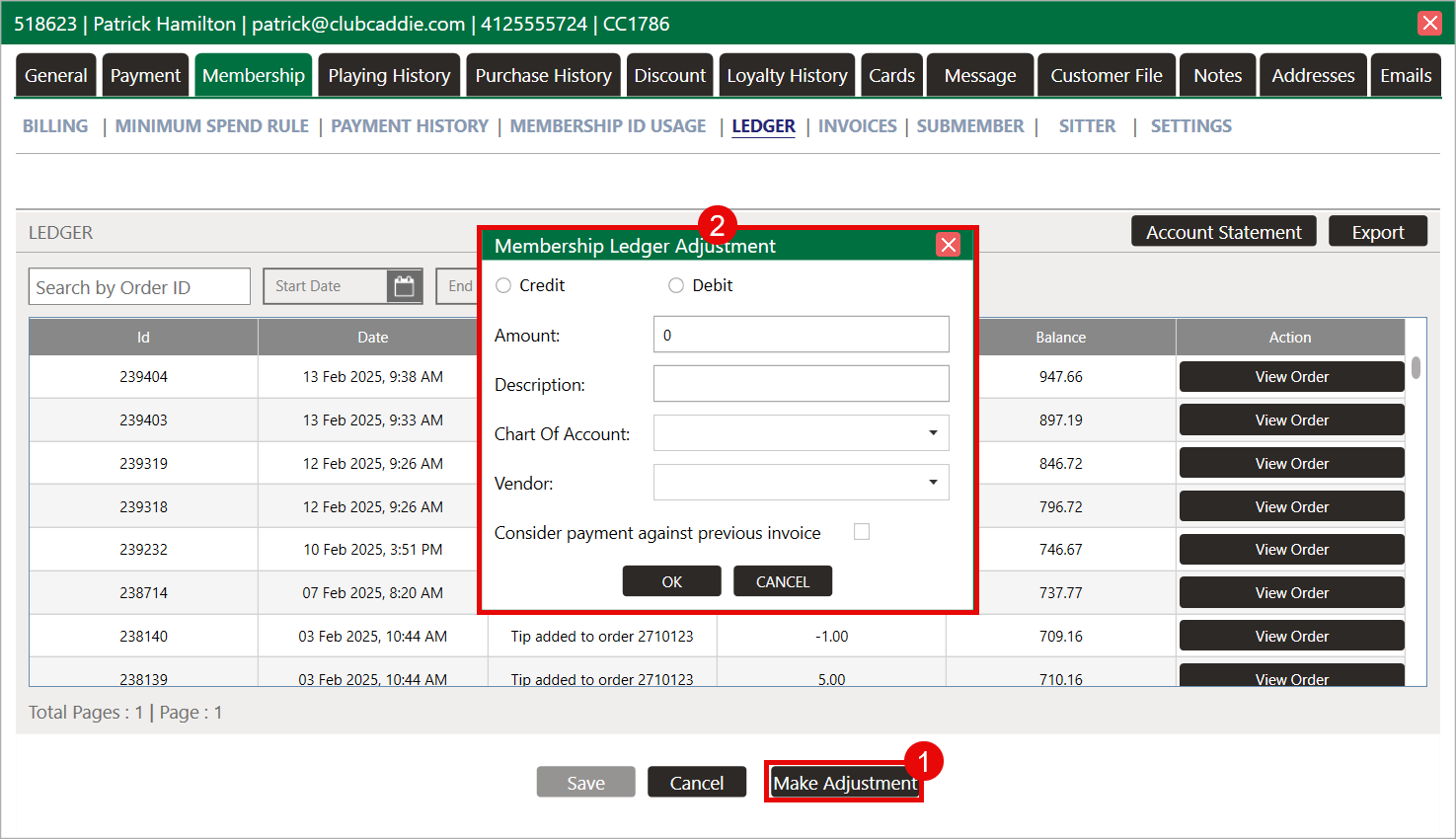Switch to the Message tab
Screen dimensions: 1456x839
980,75
